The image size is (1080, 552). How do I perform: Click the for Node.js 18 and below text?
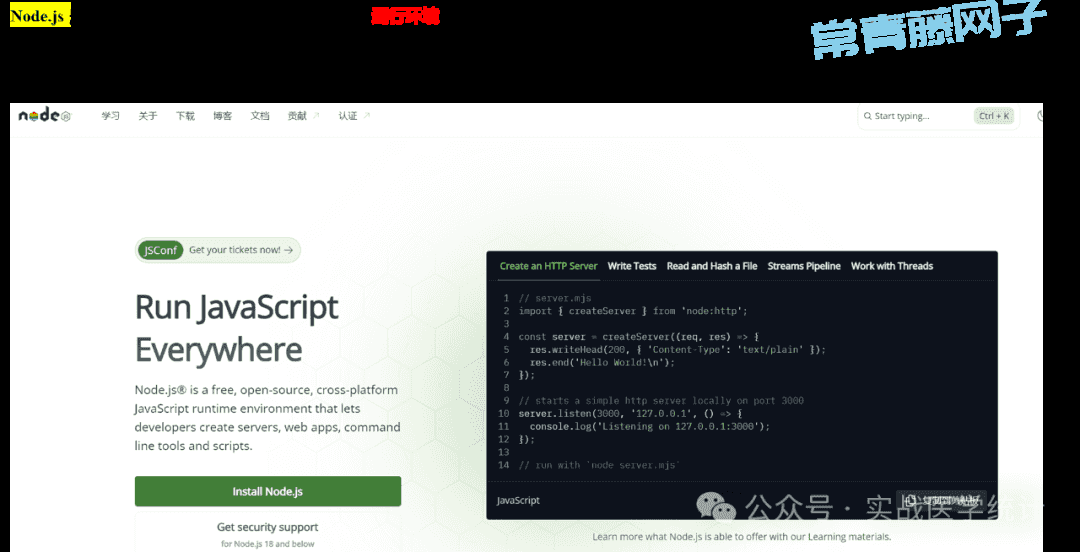pyautogui.click(x=268, y=544)
